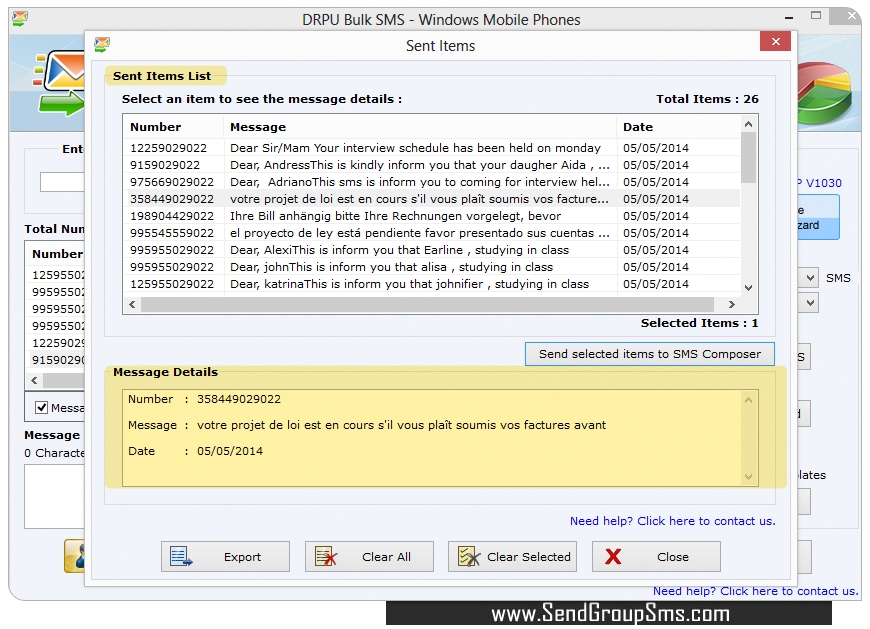
Task: Click the Clear All button
Action: pyautogui.click(x=369, y=556)
